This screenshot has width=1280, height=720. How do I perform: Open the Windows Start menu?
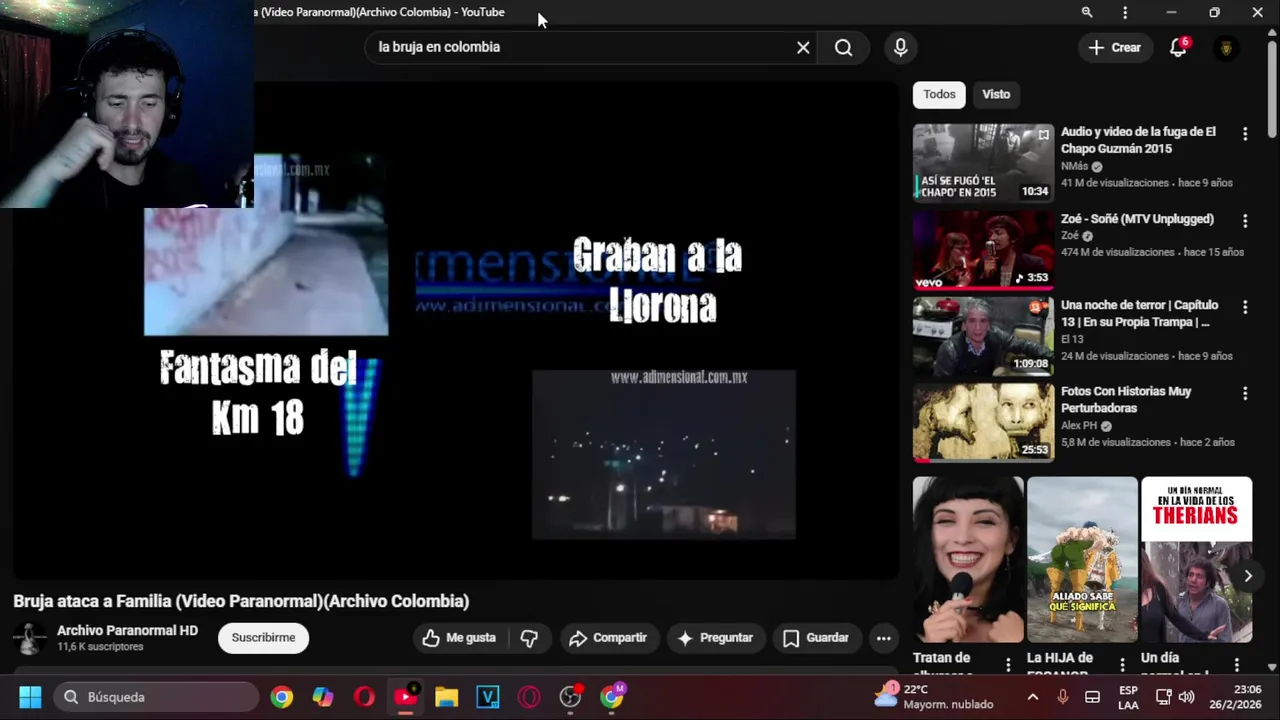[x=30, y=697]
